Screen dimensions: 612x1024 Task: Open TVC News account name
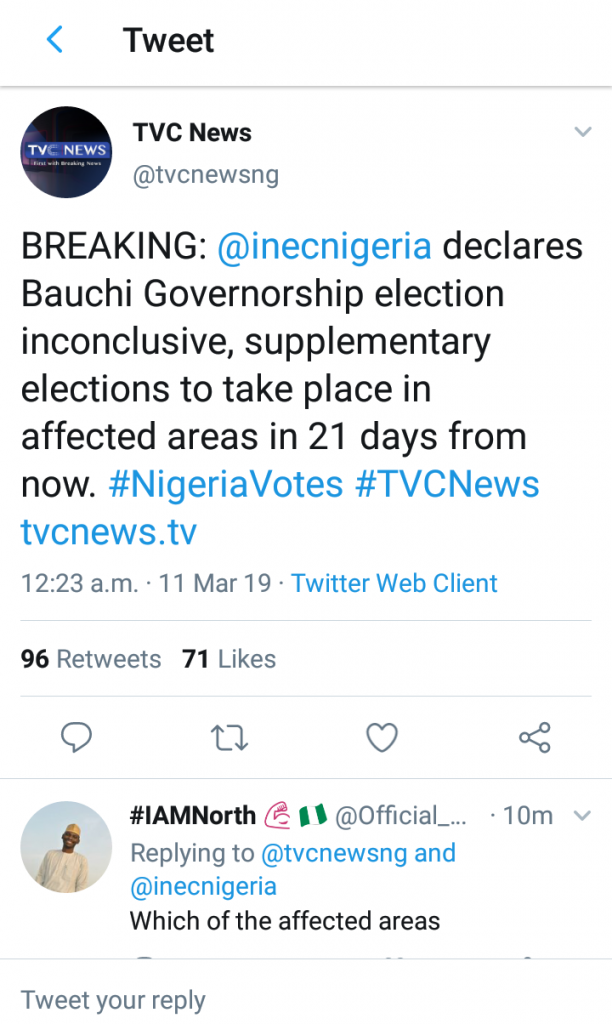[x=192, y=133]
